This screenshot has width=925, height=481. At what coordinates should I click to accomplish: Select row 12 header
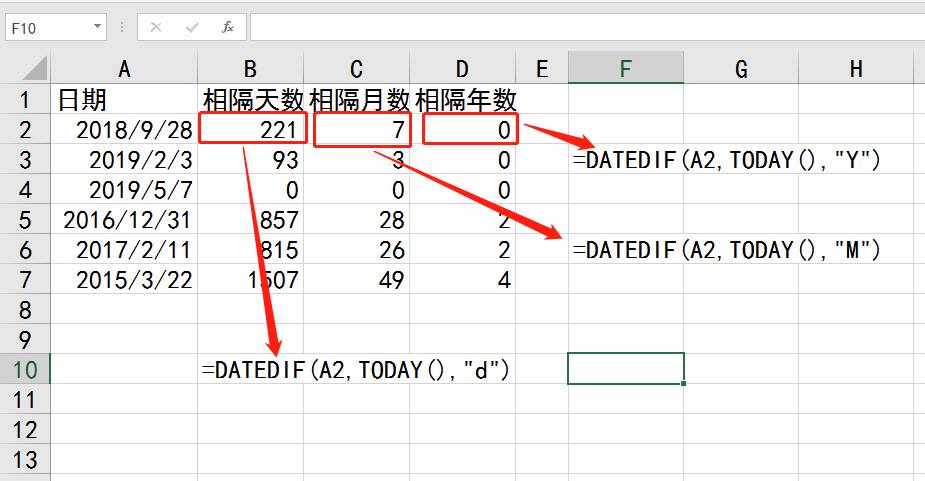[25, 430]
